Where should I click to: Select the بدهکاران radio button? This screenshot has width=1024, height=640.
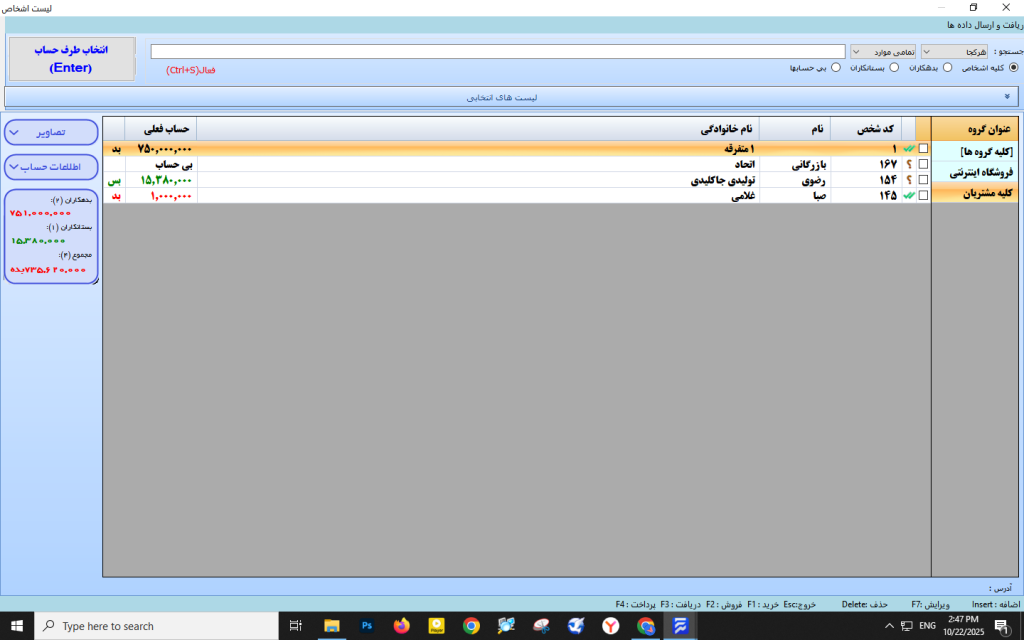(945, 67)
